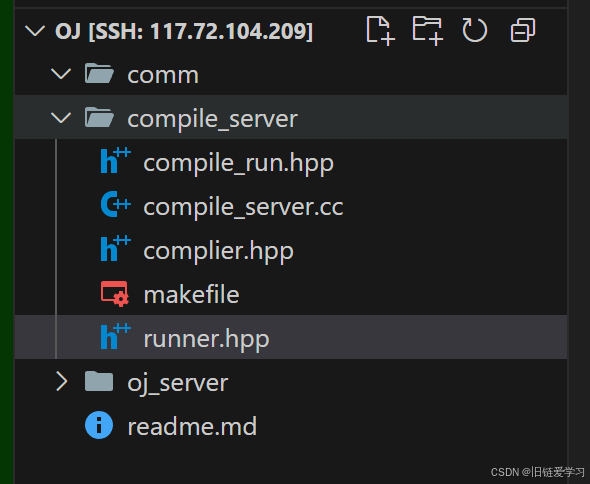Click the New File icon
This screenshot has height=484, width=590.
[380, 30]
